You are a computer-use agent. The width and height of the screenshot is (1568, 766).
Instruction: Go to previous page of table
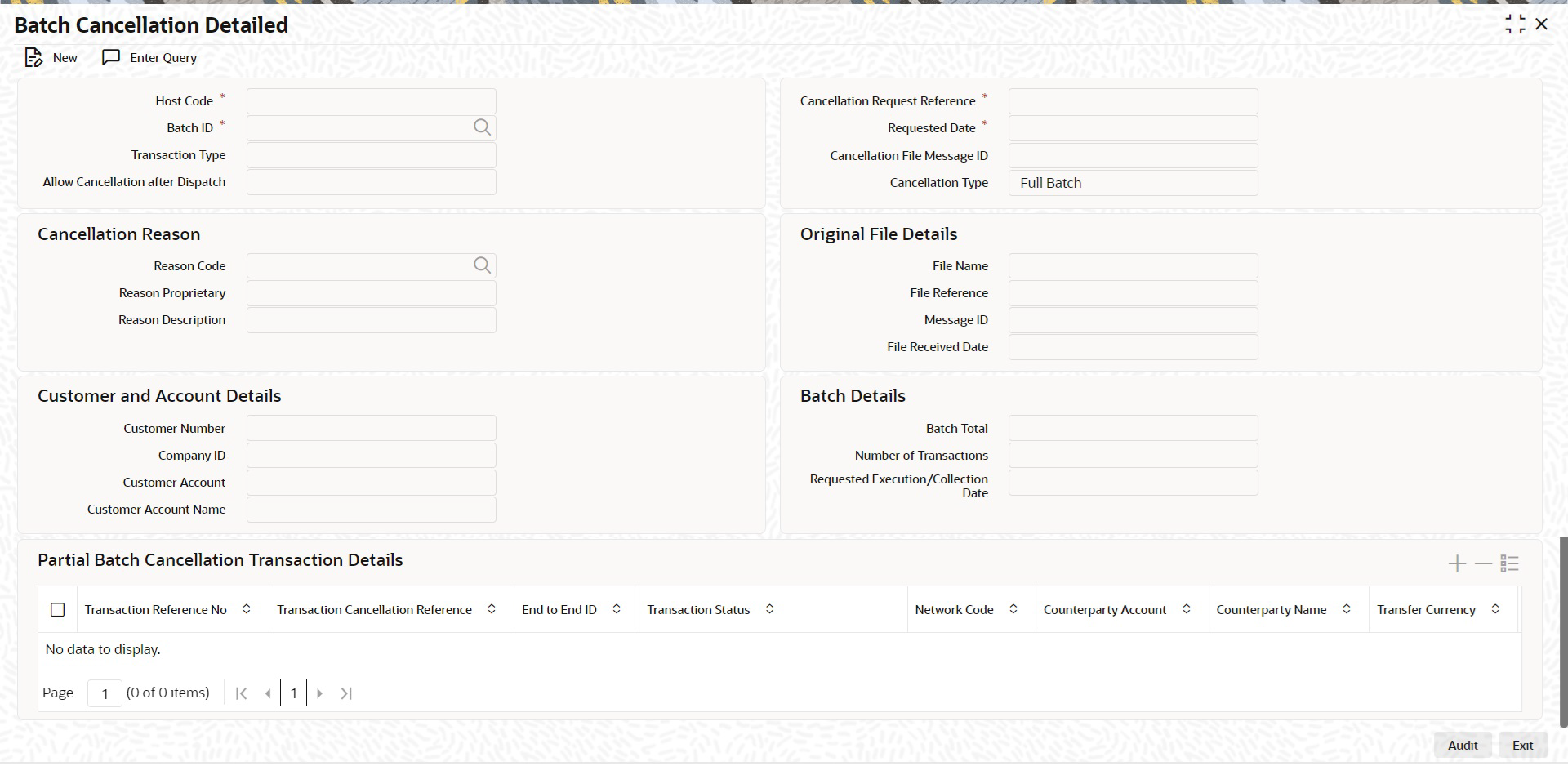pyautogui.click(x=268, y=693)
